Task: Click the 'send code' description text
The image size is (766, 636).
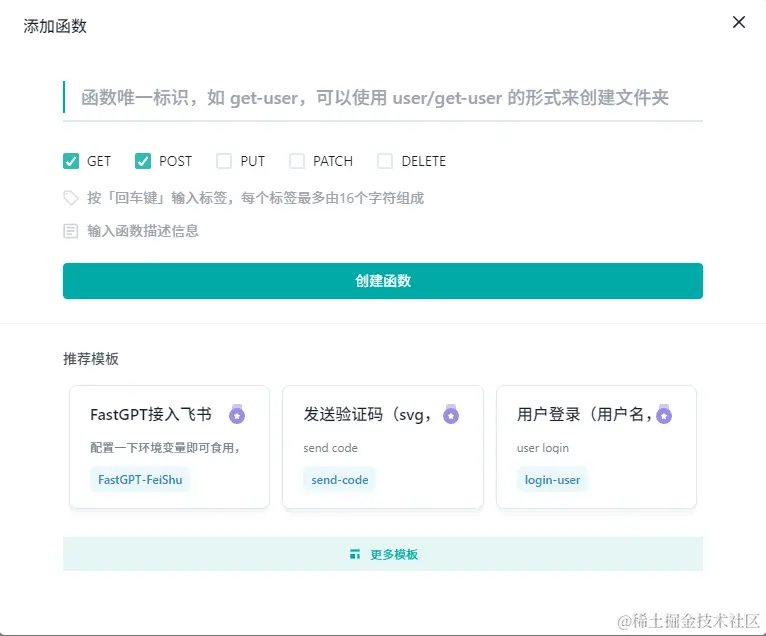Action: [x=330, y=448]
